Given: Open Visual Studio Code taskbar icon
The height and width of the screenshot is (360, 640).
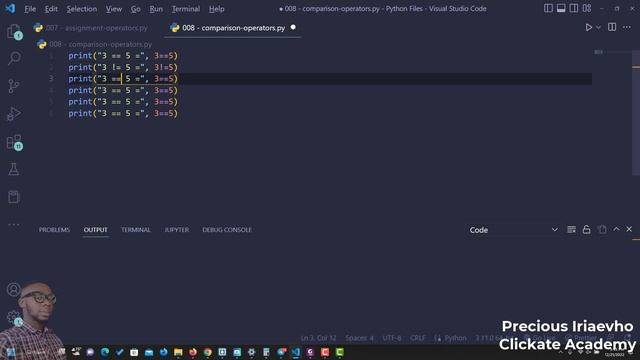Looking at the screenshot, I should pyautogui.click(x=296, y=352).
